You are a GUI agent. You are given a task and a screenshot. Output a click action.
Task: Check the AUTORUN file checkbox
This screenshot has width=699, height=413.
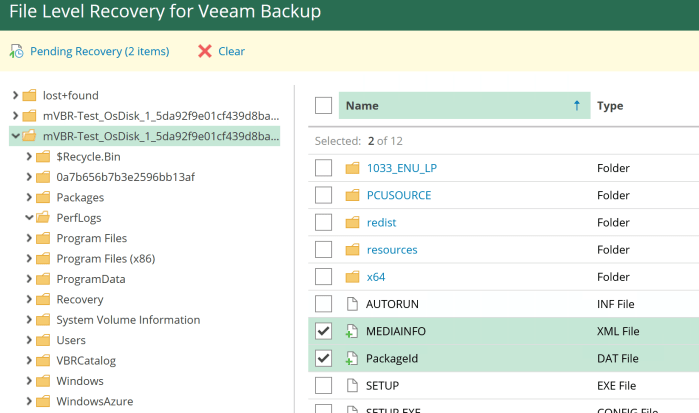coord(323,304)
